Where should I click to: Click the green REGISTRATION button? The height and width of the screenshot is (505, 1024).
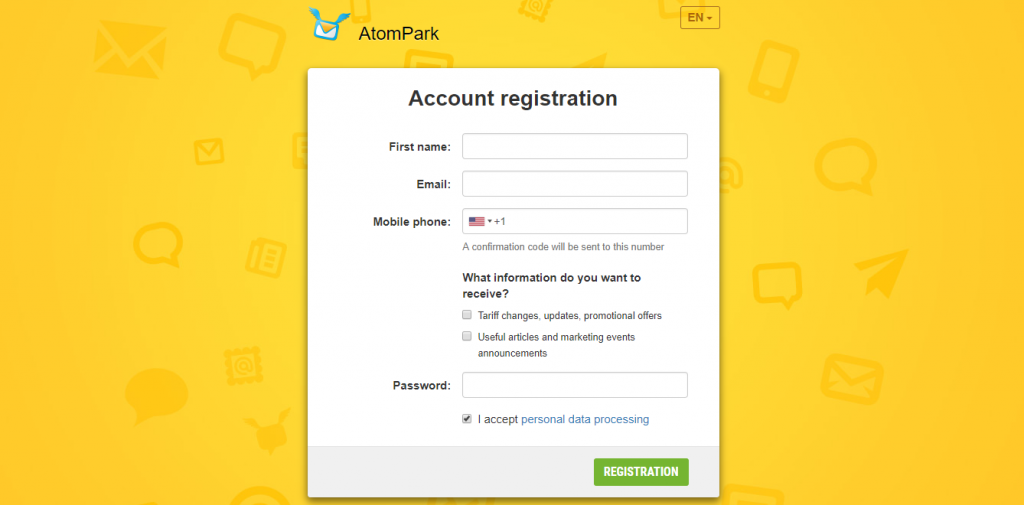(x=641, y=472)
